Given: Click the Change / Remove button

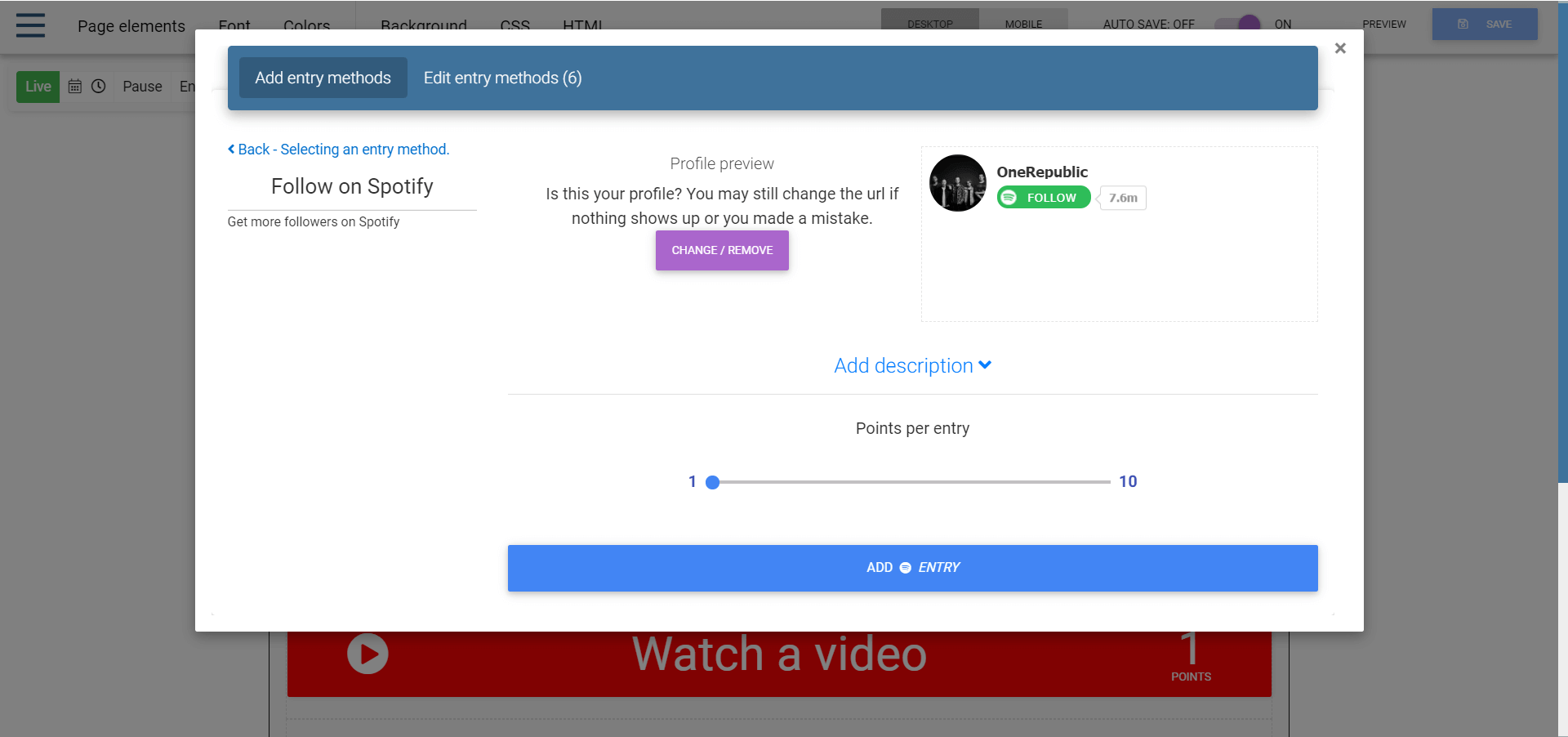Looking at the screenshot, I should tap(722, 250).
